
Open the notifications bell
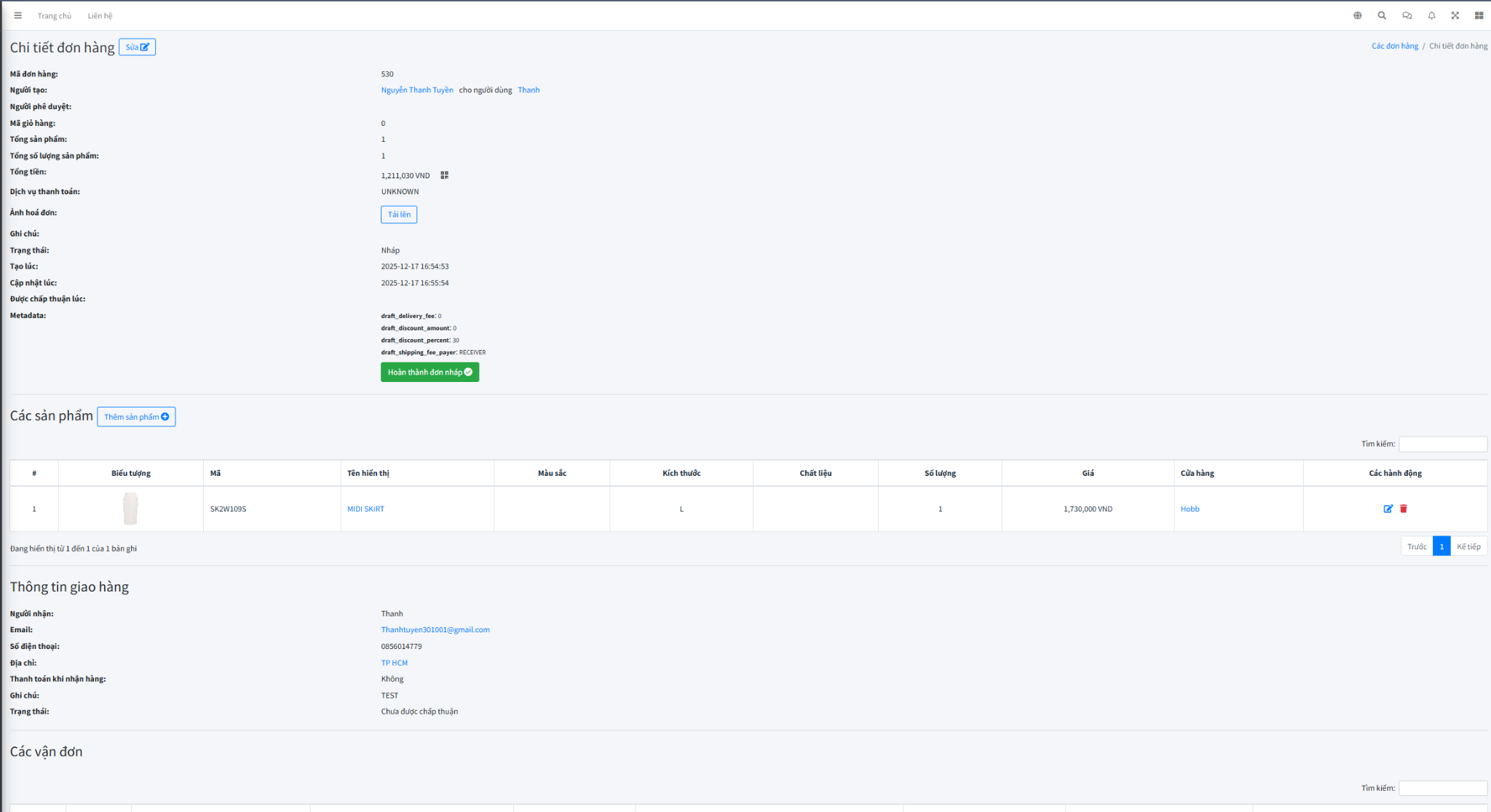click(1431, 15)
